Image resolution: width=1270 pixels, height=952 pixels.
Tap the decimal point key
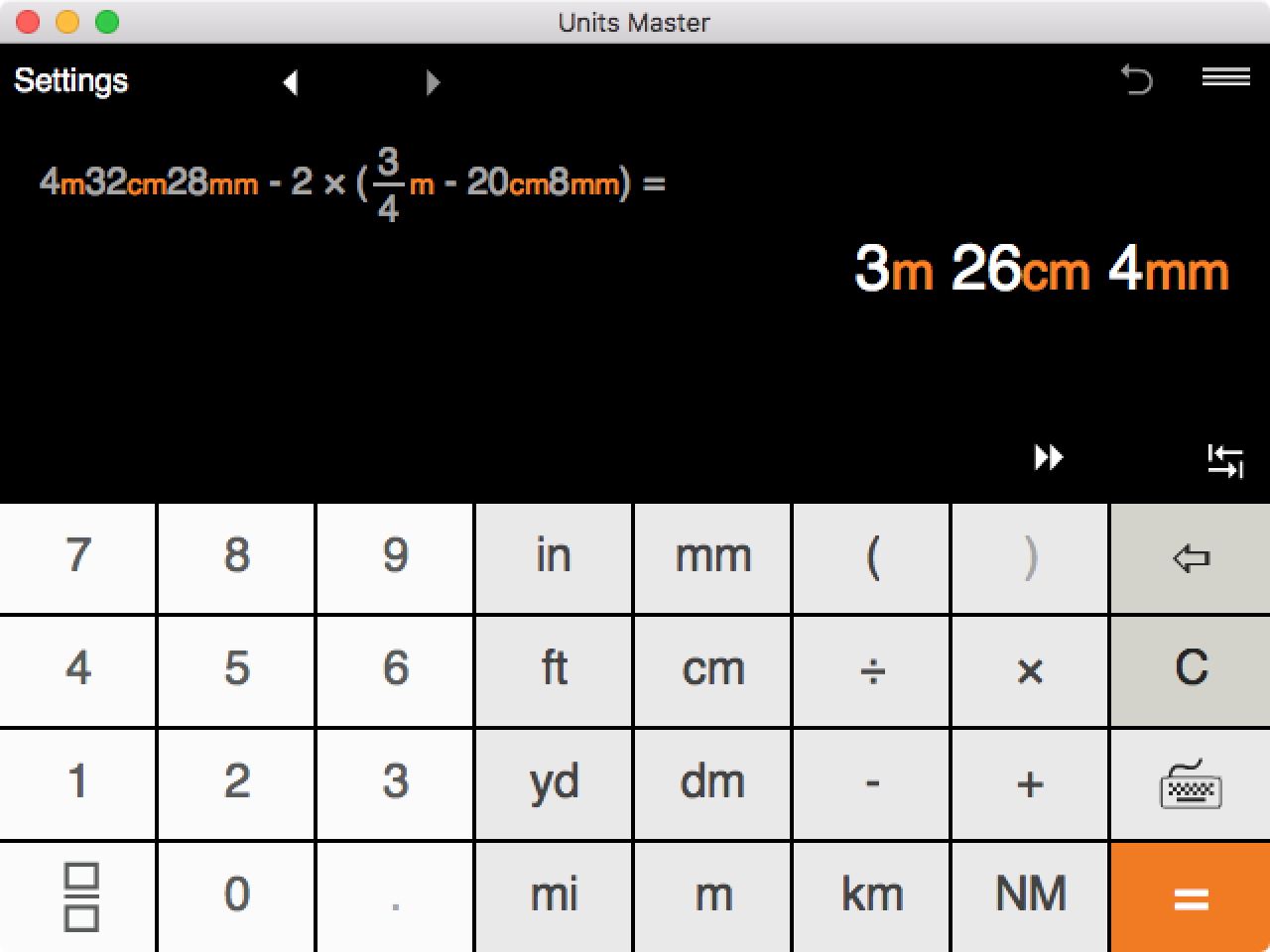(395, 897)
